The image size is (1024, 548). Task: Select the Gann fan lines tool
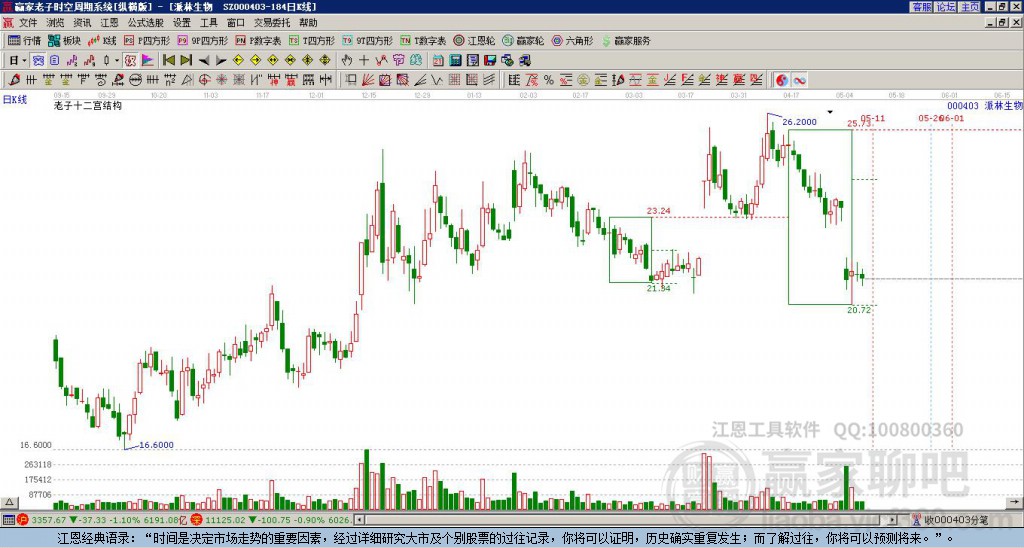[x=368, y=80]
